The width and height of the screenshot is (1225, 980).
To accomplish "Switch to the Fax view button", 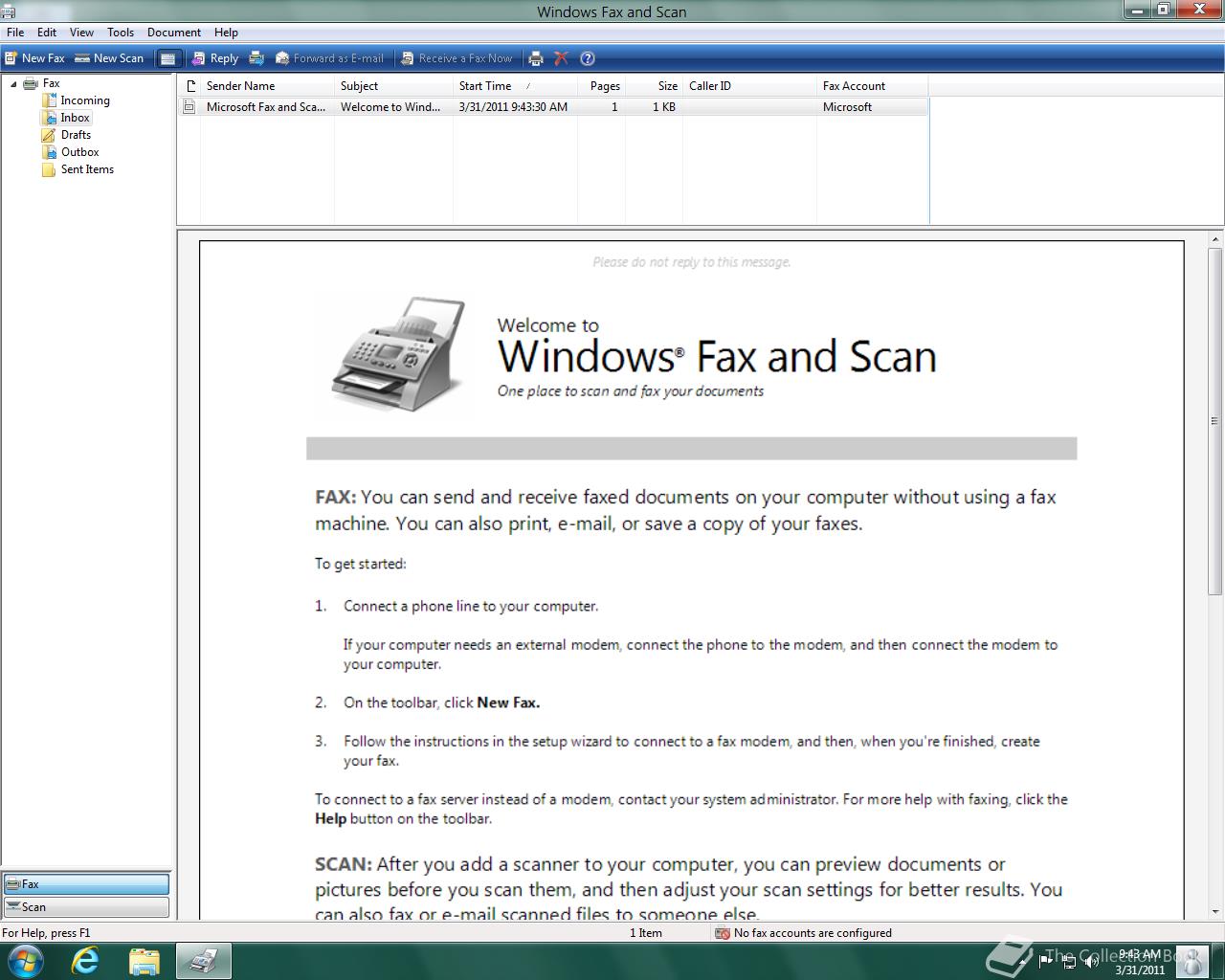I will (x=86, y=884).
